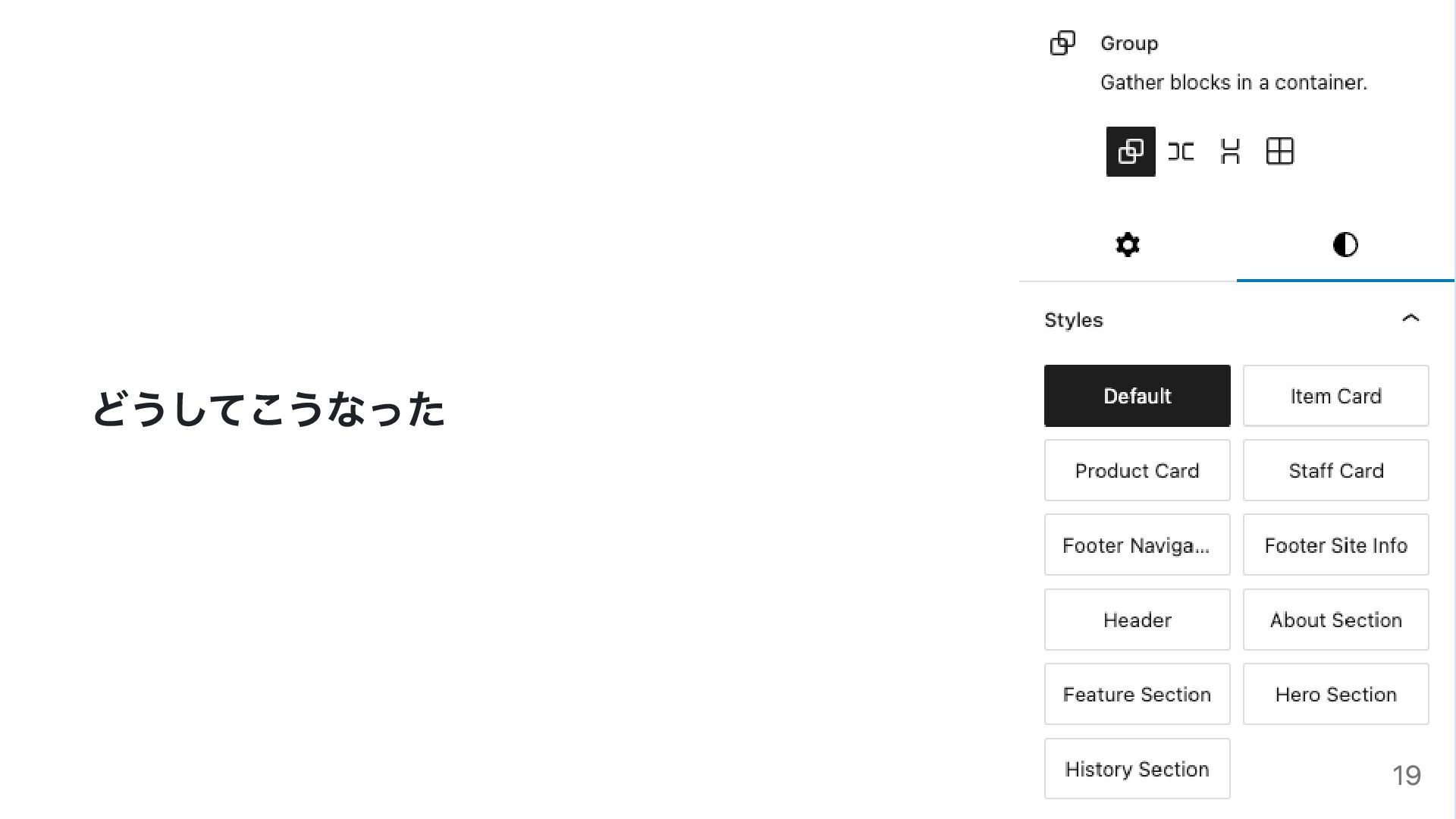Select the Row variation icon

[1181, 152]
